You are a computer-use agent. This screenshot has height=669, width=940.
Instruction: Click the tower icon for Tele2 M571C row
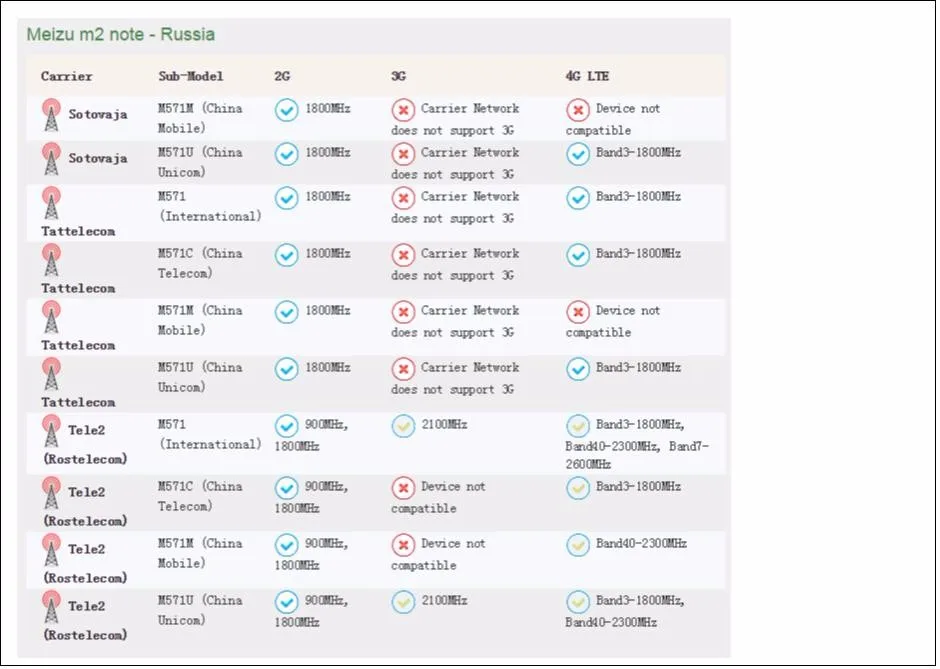[52, 493]
